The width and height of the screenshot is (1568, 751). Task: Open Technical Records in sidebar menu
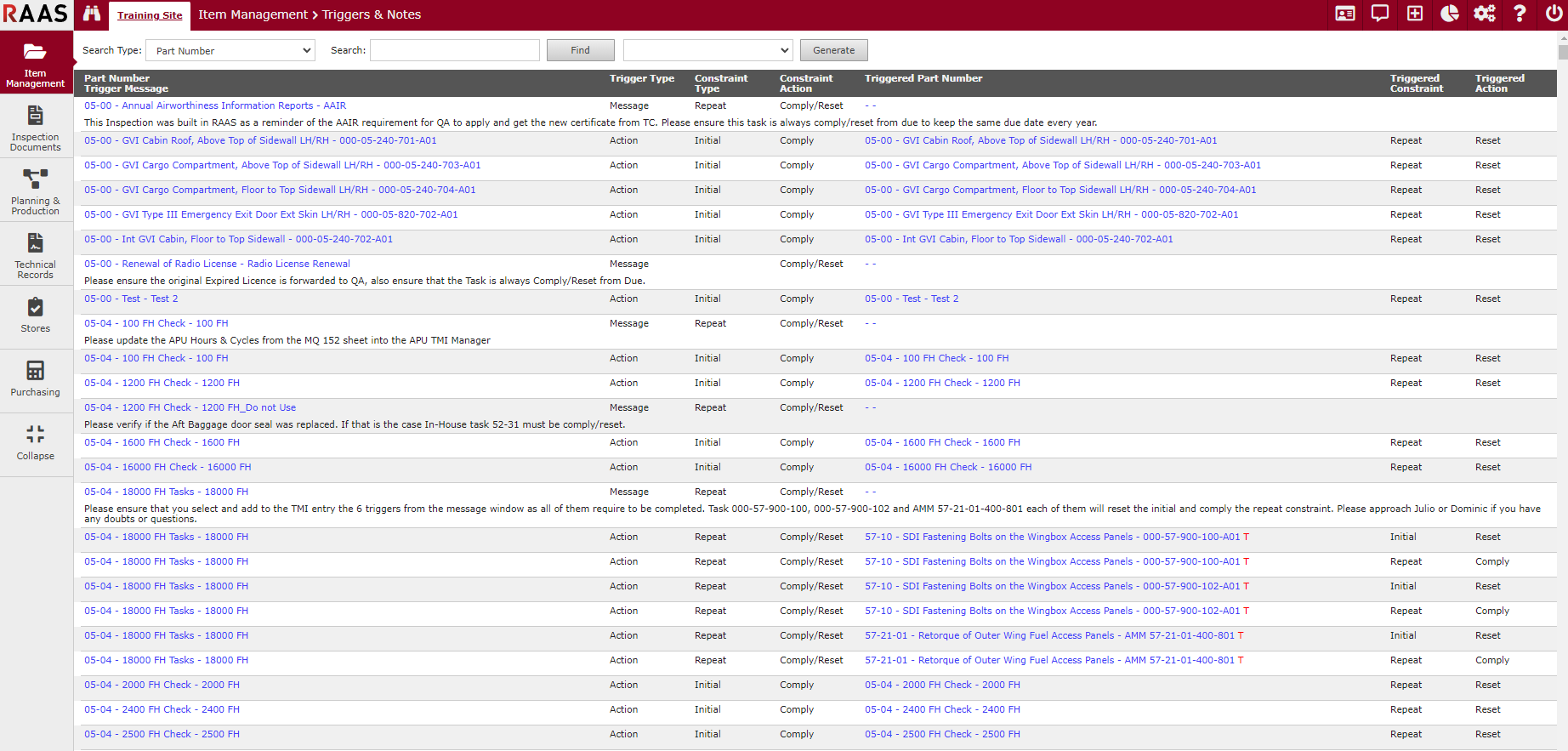click(36, 255)
